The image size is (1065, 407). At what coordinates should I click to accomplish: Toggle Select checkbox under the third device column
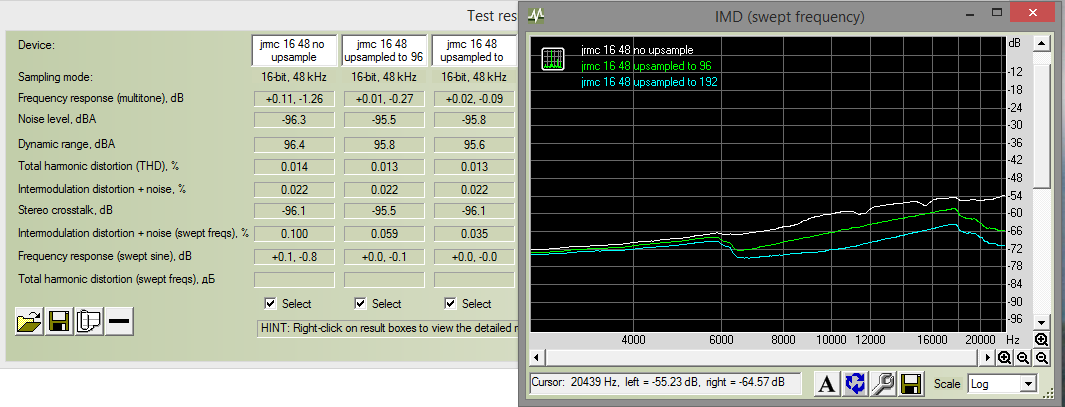point(450,304)
